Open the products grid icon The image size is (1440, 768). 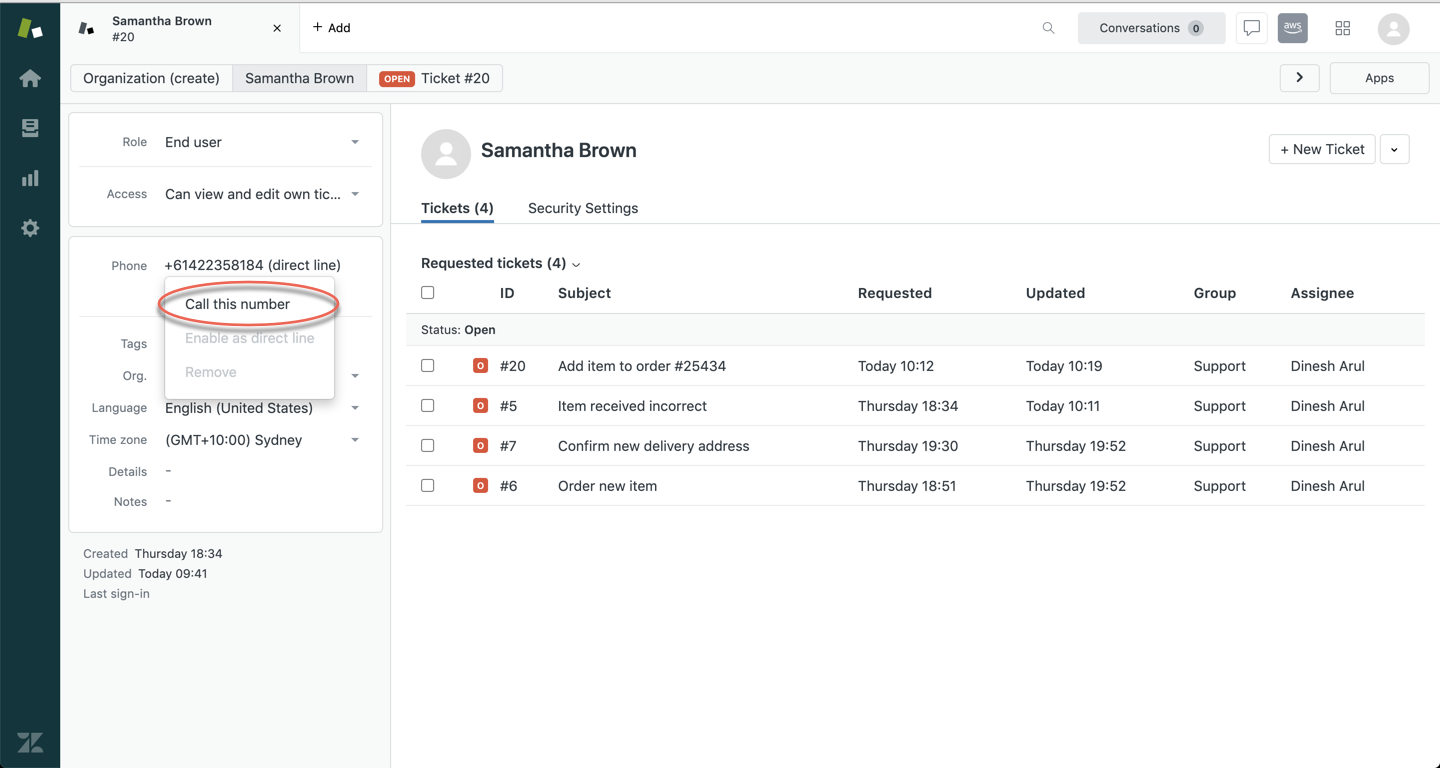[x=1343, y=28]
